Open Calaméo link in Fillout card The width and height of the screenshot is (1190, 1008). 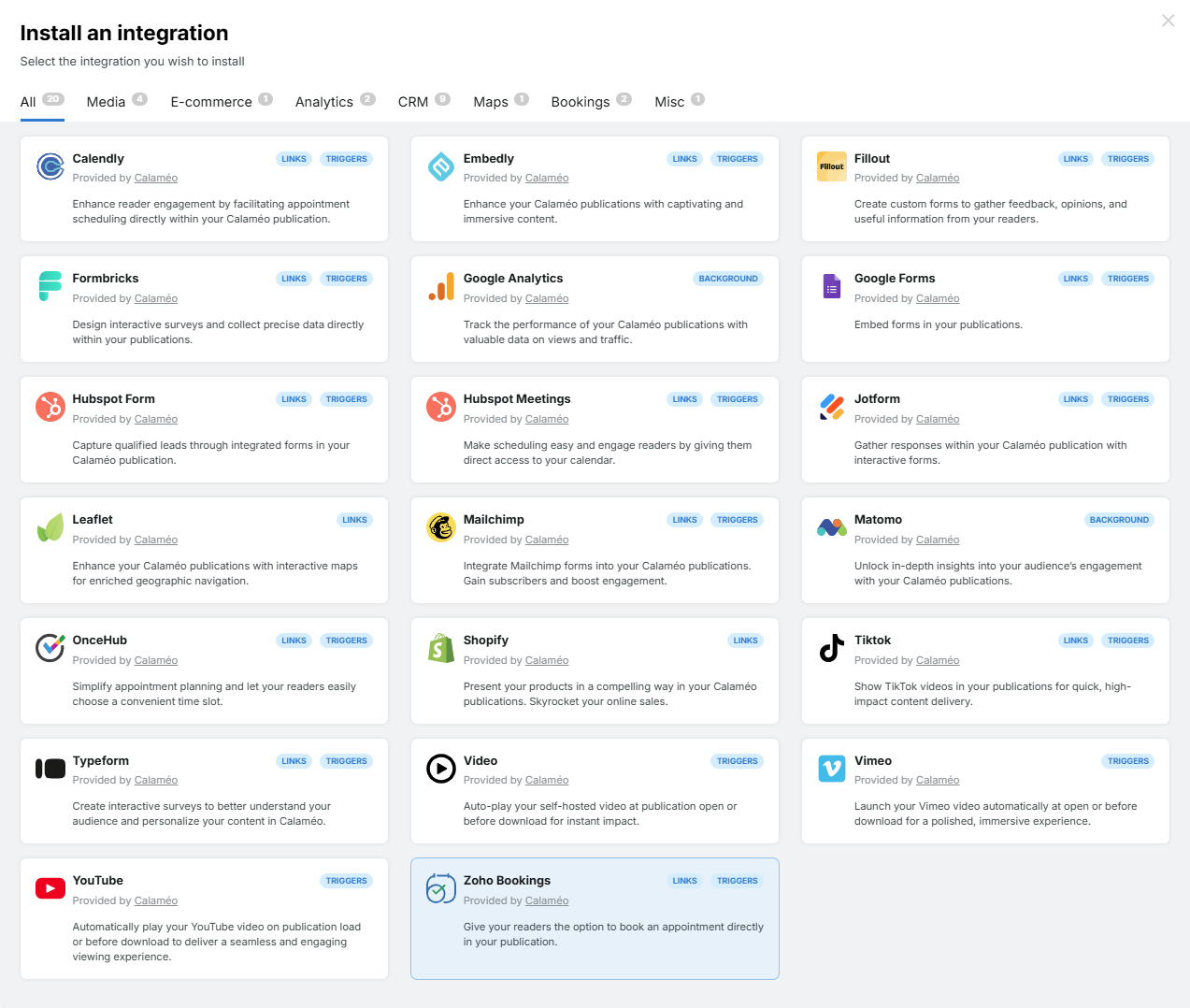coord(938,178)
